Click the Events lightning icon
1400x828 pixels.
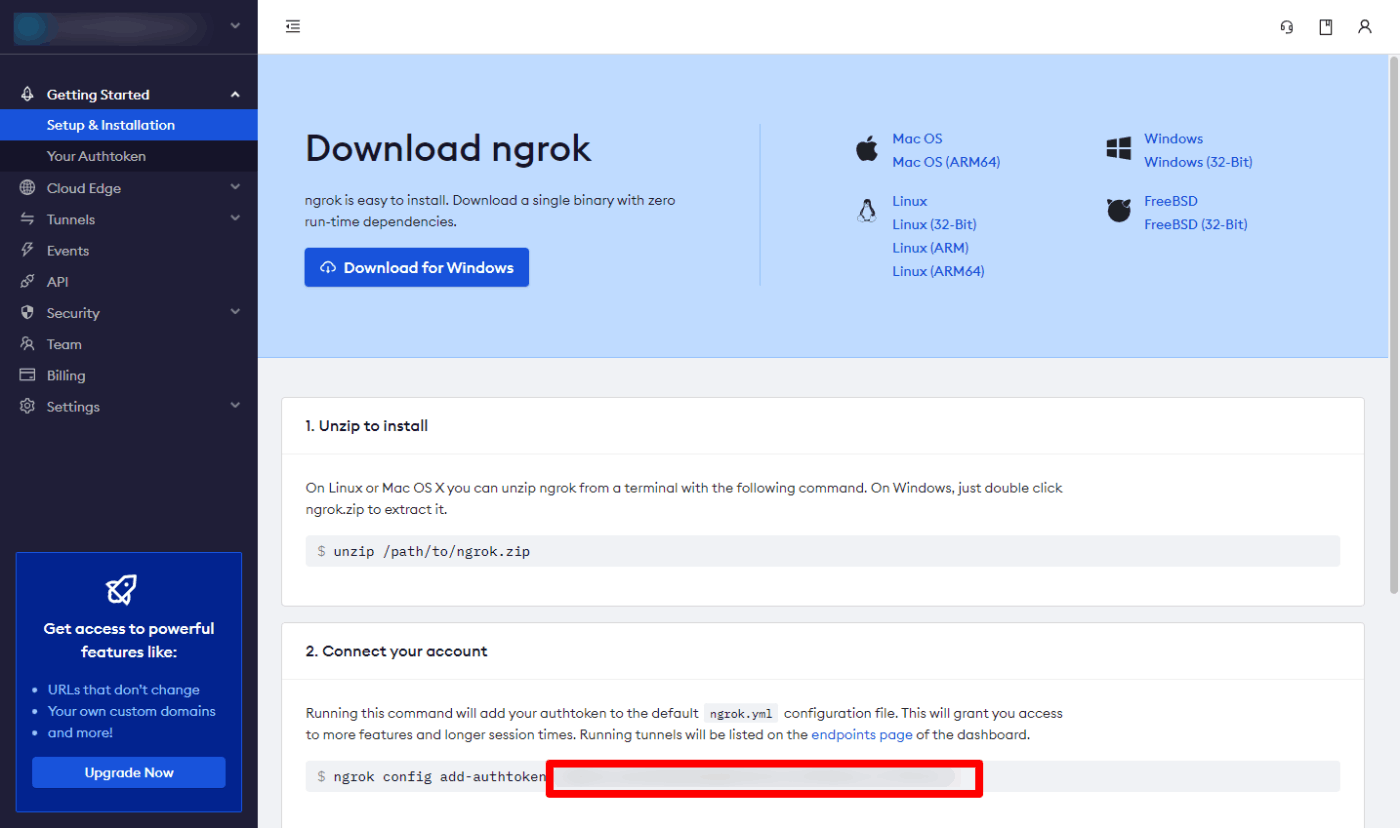click(x=28, y=250)
